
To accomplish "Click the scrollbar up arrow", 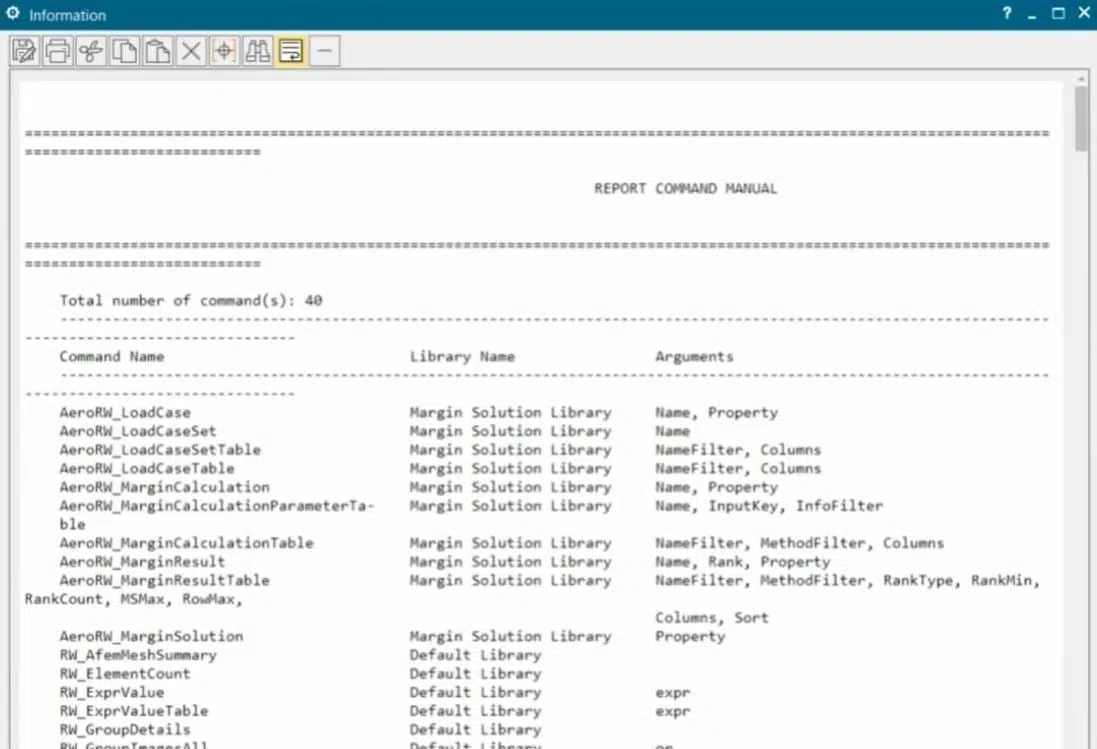I will tap(1082, 79).
